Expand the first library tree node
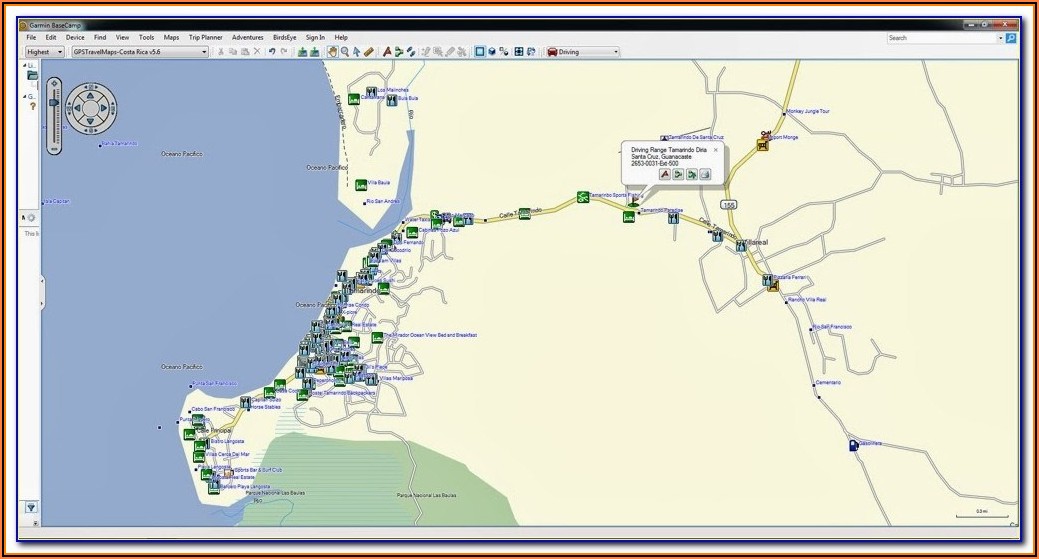 coord(26,66)
